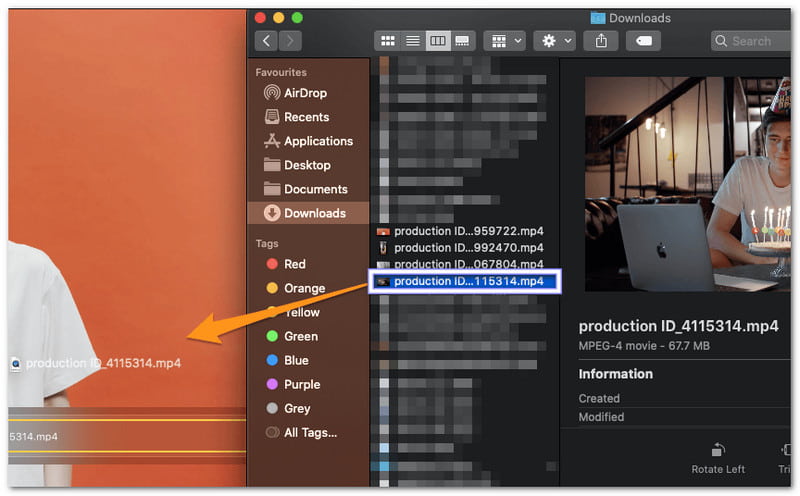Click the Back navigation arrow
The width and height of the screenshot is (800, 496).
[266, 41]
